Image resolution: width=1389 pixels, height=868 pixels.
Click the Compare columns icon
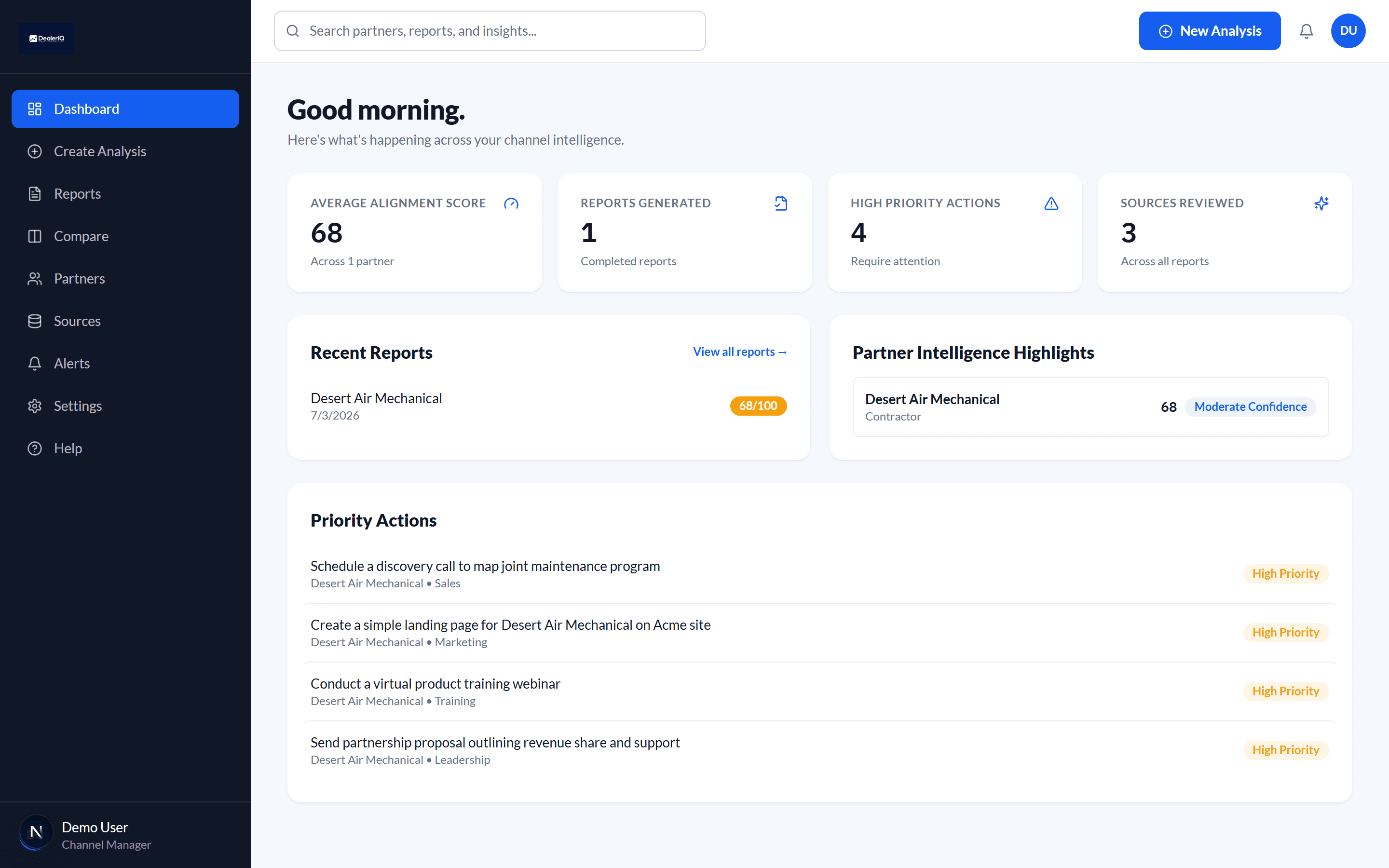coord(35,236)
